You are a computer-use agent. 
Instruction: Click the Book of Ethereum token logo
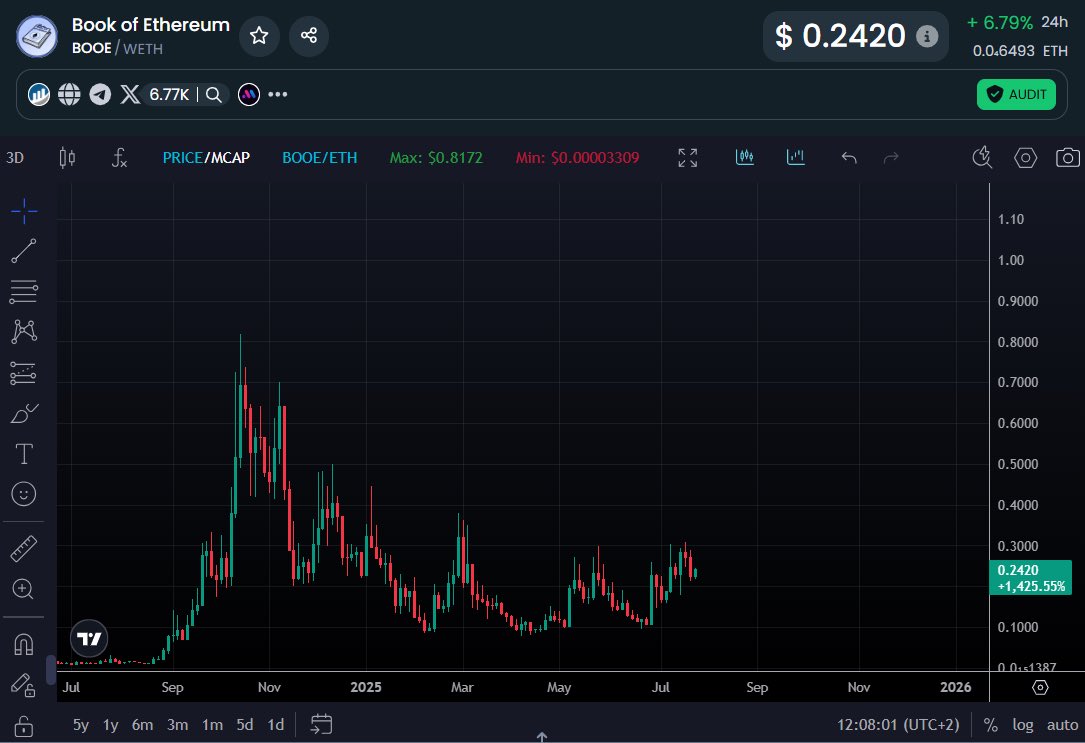click(37, 36)
